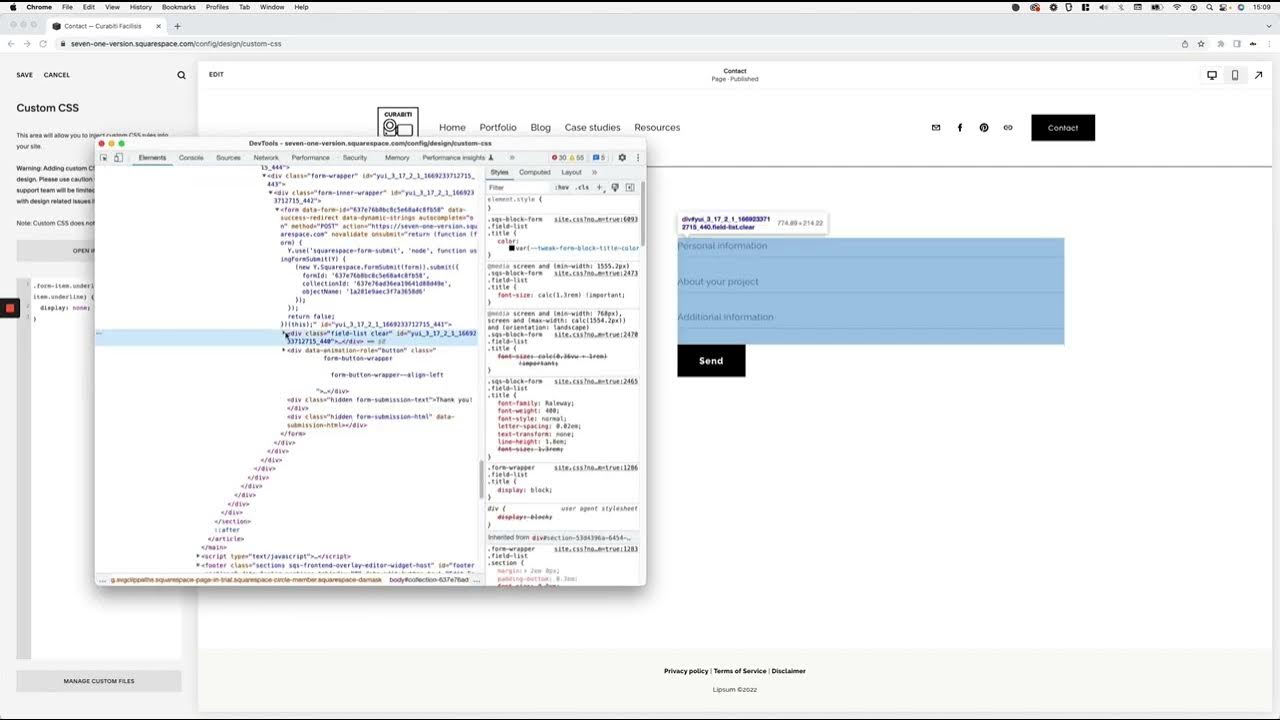The width and height of the screenshot is (1280, 720).
Task: Toggle DevTools device toolbar icon
Action: (x=118, y=158)
